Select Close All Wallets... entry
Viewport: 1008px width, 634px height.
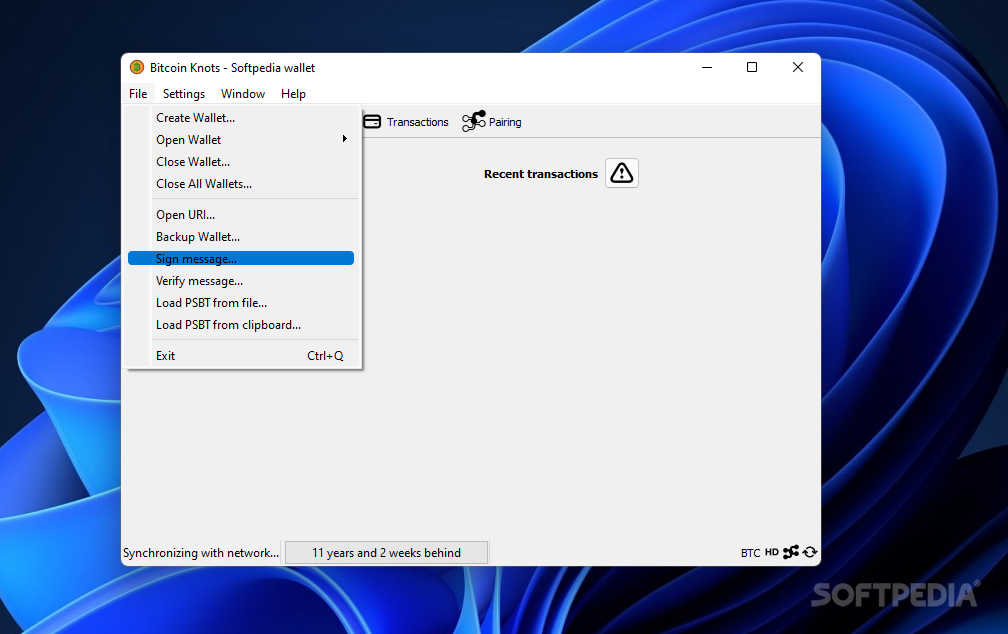click(241, 184)
